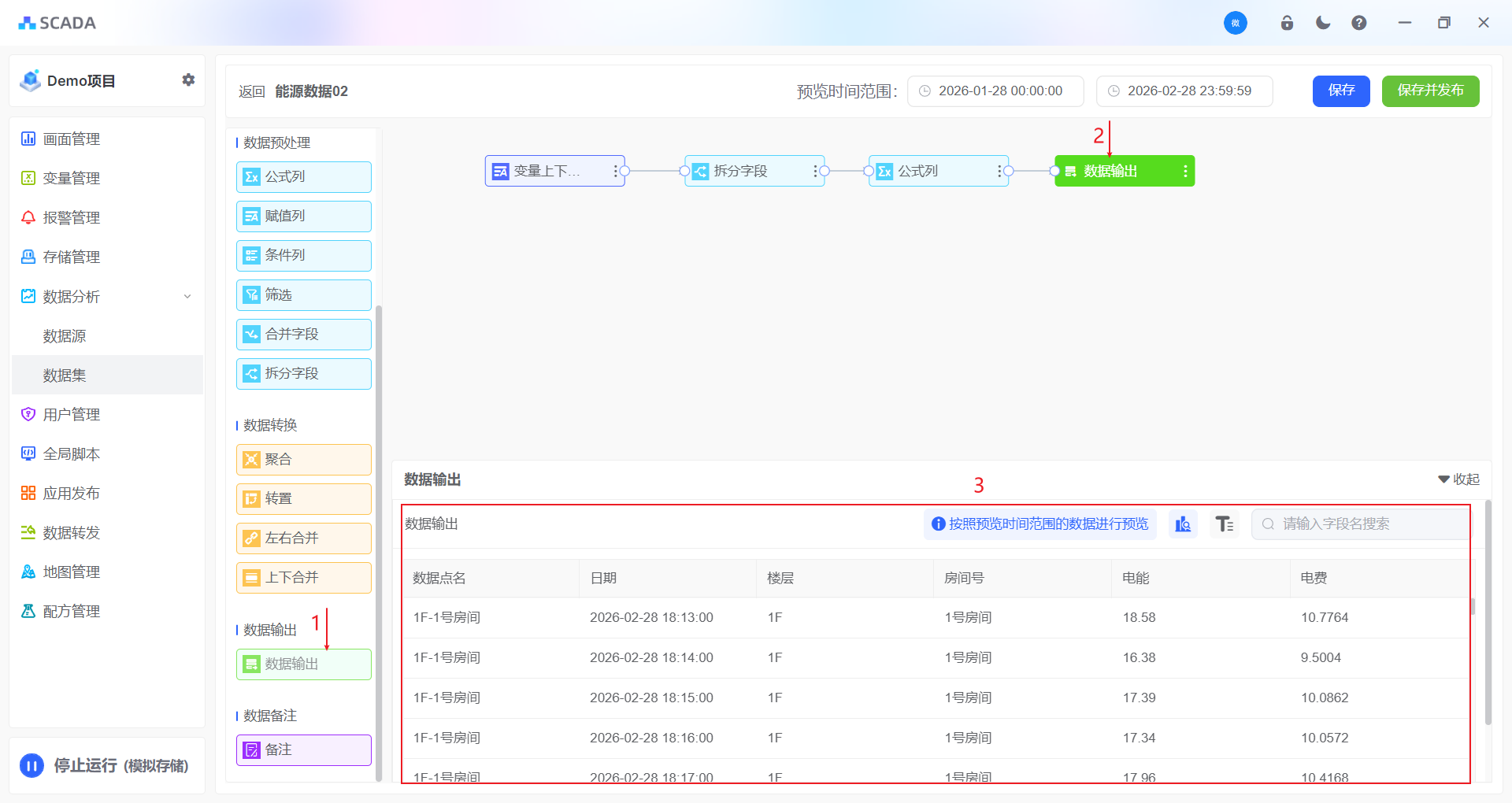The width and height of the screenshot is (1512, 803).
Task: Click the 返回 link
Action: 252,92
